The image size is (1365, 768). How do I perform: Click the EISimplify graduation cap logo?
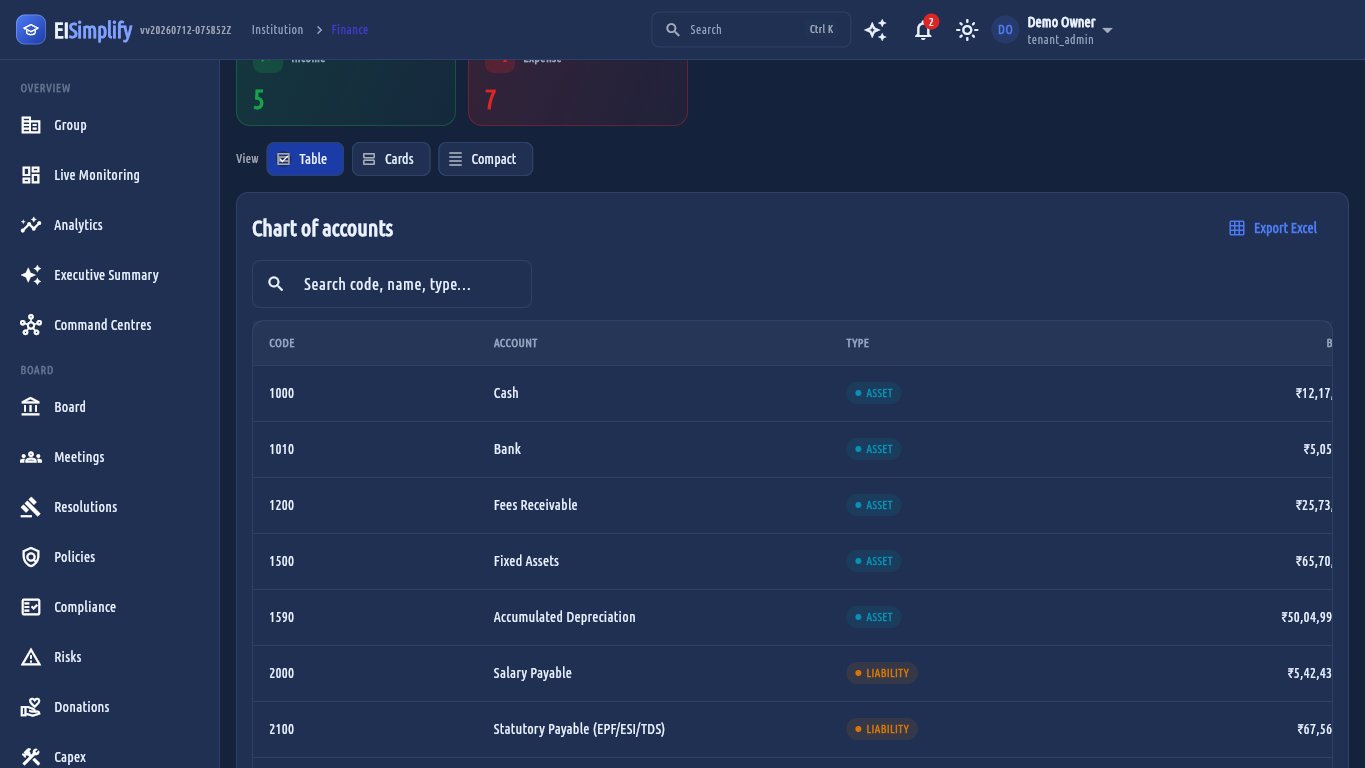click(x=31, y=30)
